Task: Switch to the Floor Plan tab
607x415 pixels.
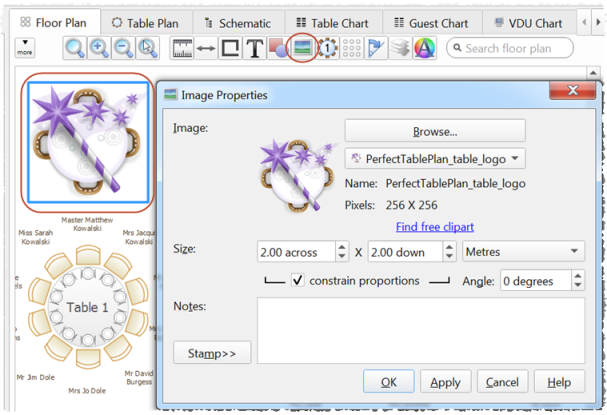Action: click(x=54, y=23)
